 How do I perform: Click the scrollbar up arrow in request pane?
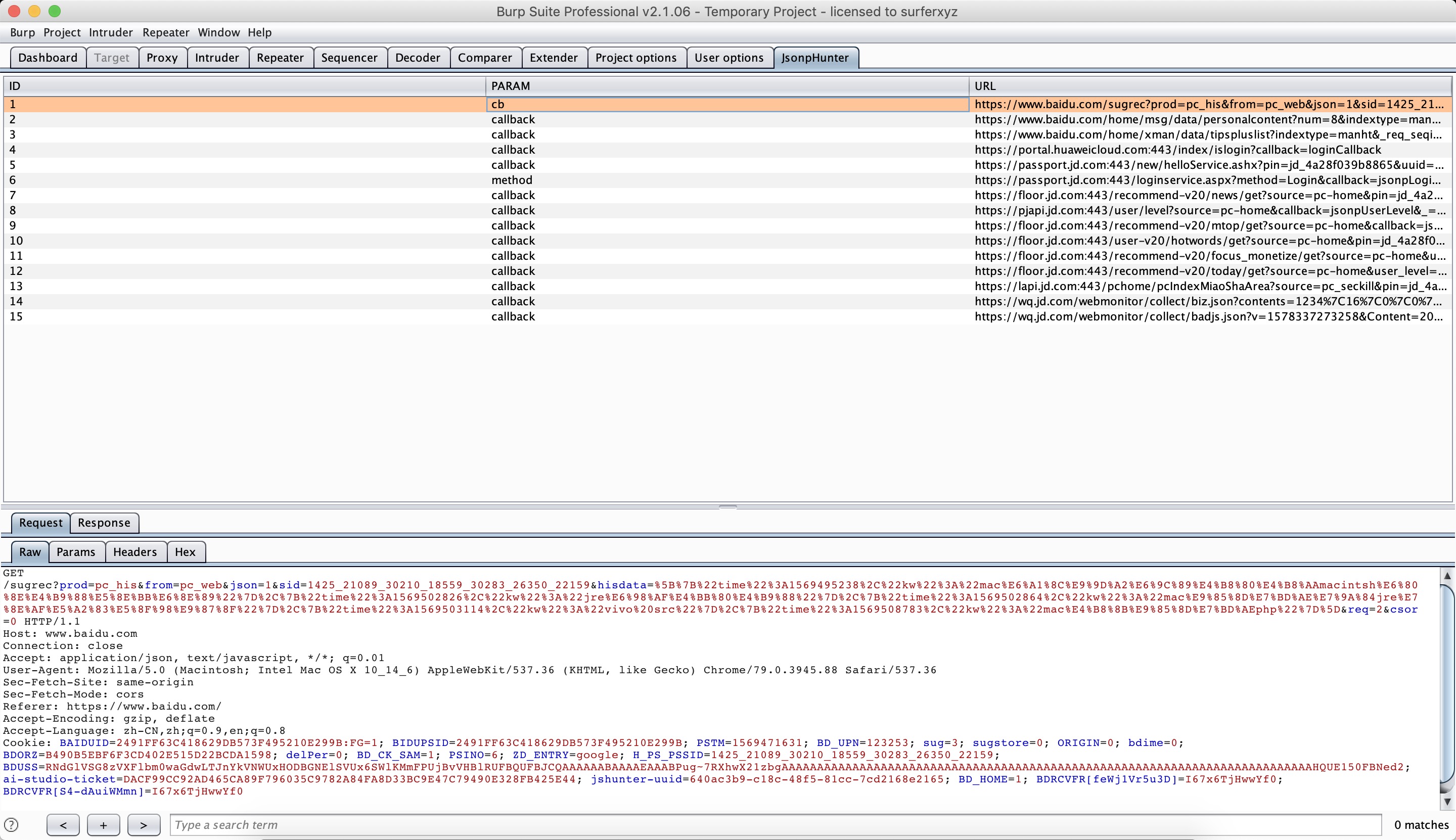1447,575
